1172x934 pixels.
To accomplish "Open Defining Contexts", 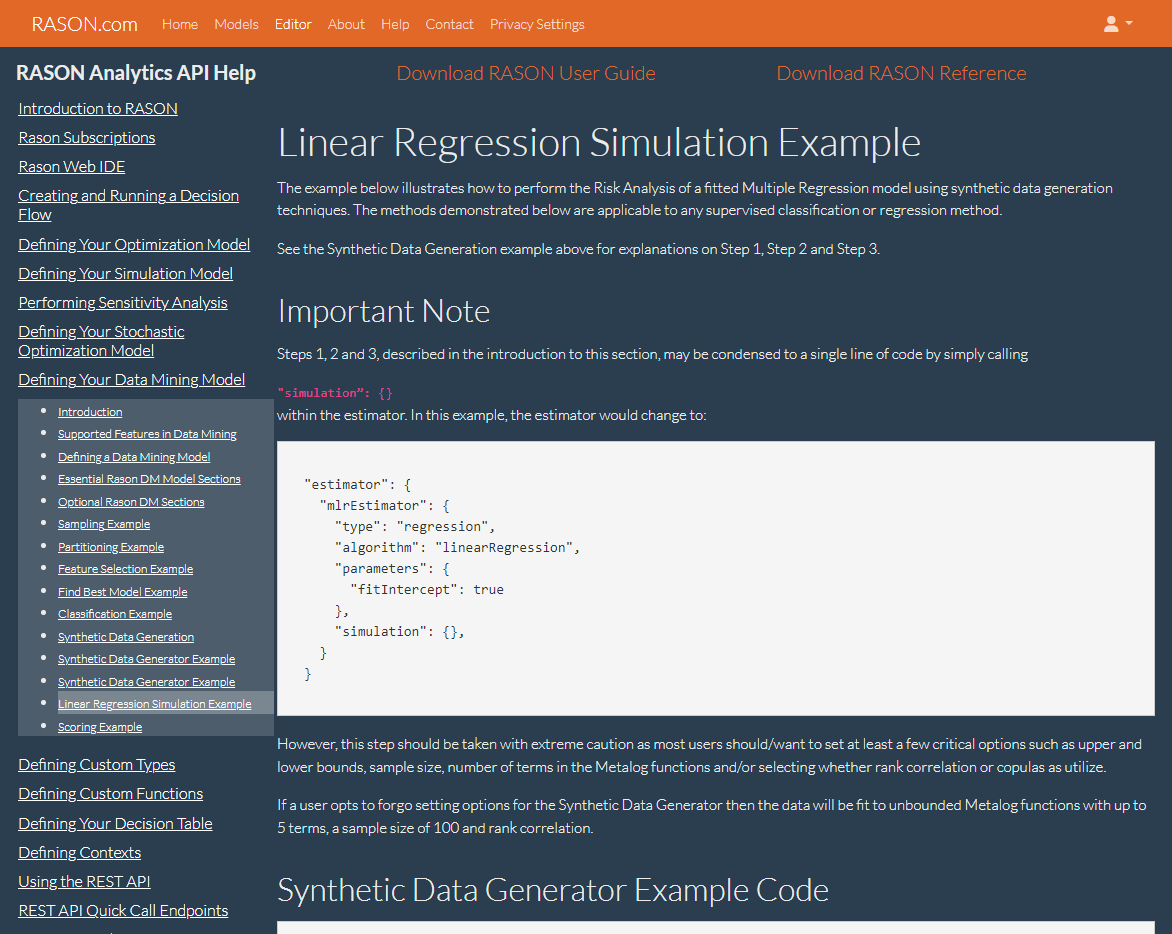I will (80, 853).
